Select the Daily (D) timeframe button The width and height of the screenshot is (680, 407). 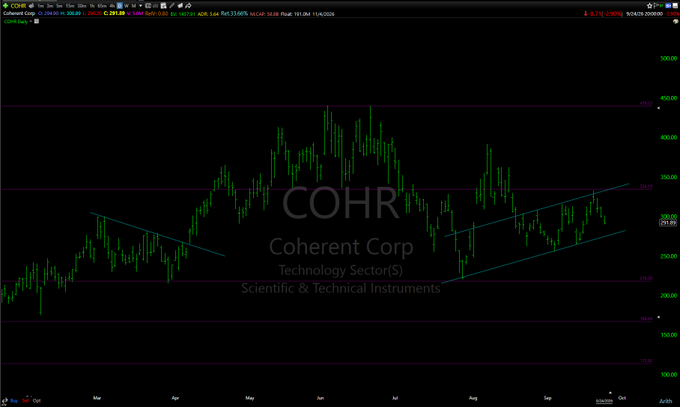(120, 6)
